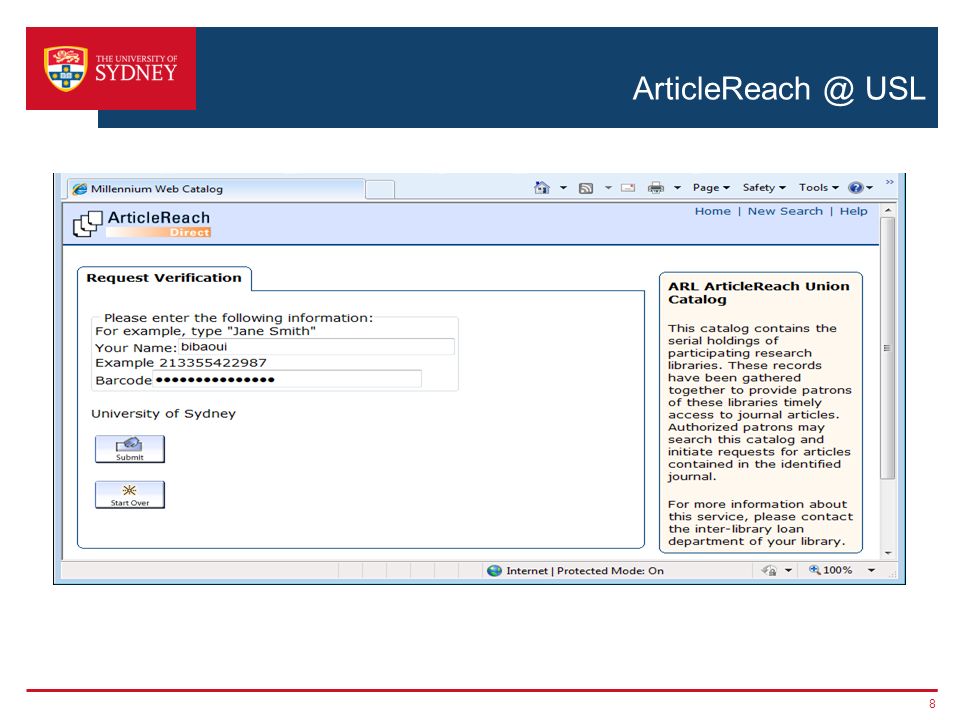Click the ArticleReach Direct logo

(142, 223)
